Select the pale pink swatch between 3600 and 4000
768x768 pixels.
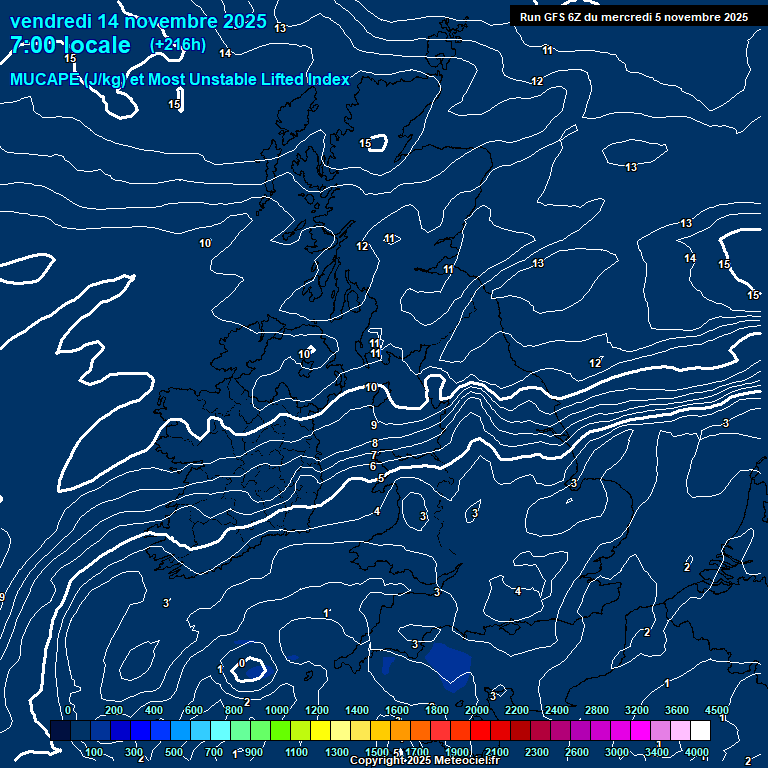(680, 730)
